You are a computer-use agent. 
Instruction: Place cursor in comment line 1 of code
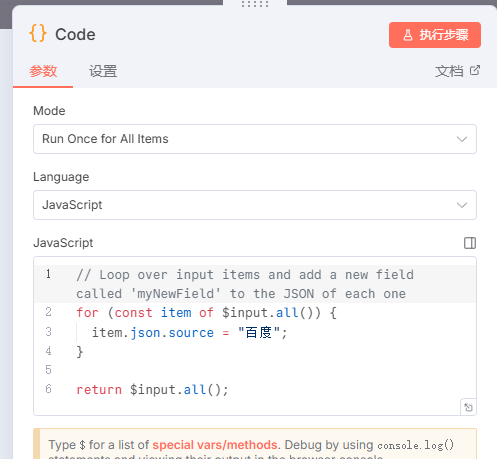coord(245,284)
